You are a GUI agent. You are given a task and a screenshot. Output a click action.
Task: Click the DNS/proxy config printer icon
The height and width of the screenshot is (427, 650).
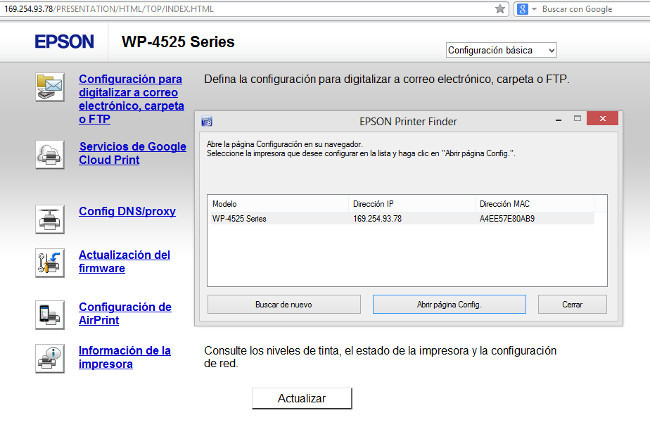coord(50,219)
